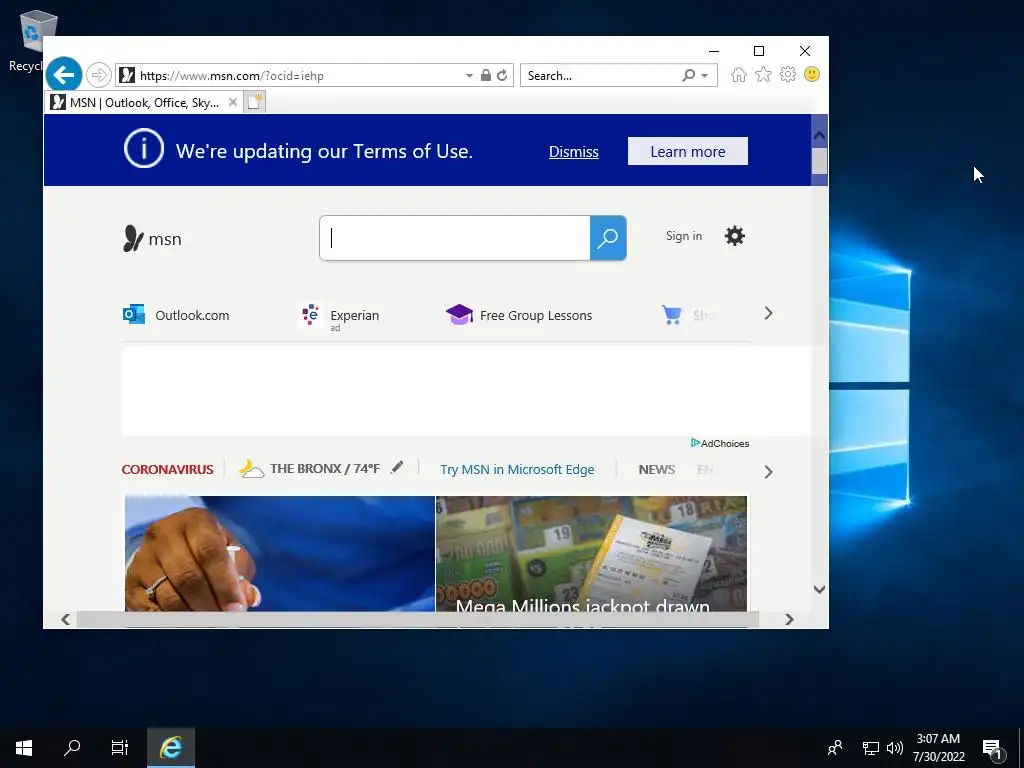Image resolution: width=1024 pixels, height=768 pixels.
Task: Click the msn butterfly logo
Action: pos(152,239)
